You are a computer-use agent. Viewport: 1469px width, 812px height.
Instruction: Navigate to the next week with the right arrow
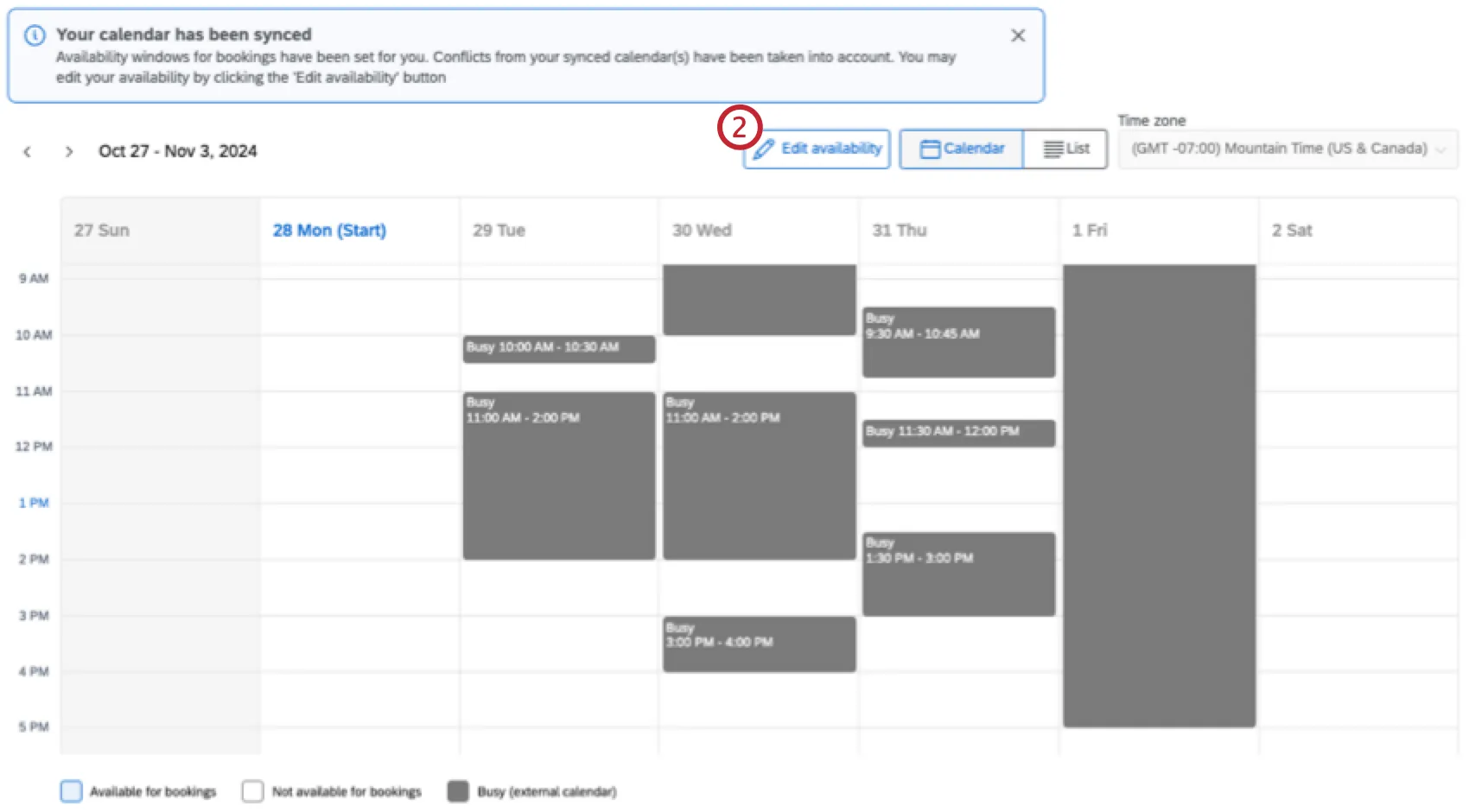68,151
